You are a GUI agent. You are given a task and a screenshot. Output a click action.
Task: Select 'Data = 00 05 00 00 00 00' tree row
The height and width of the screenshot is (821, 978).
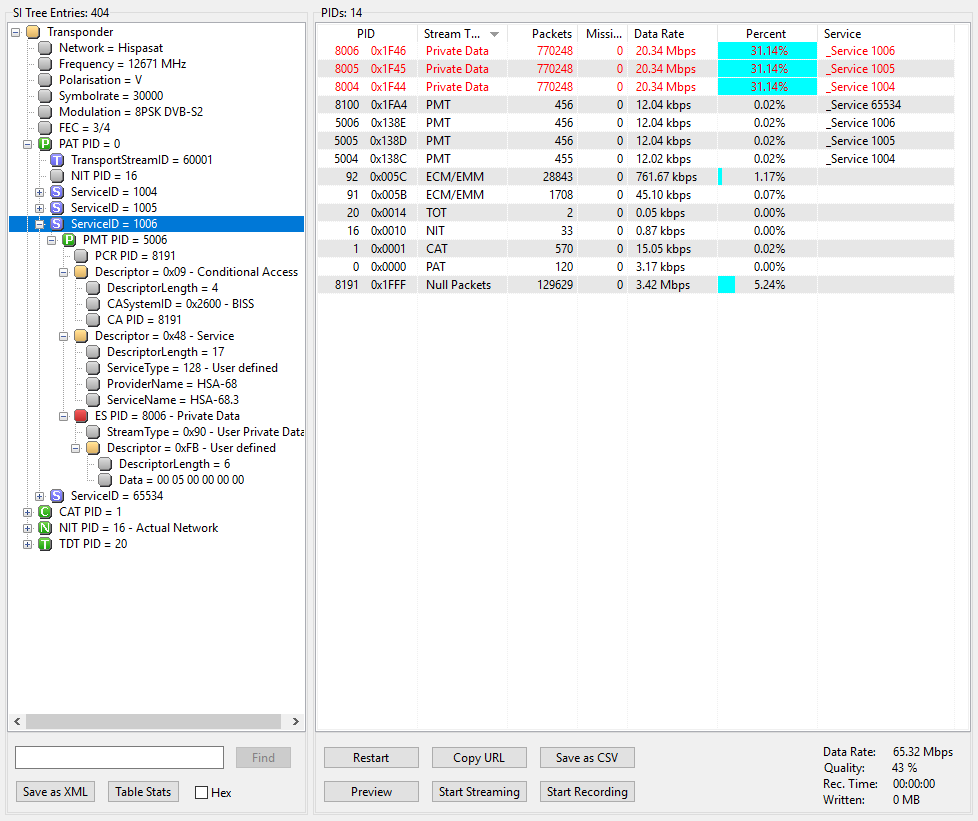tap(182, 480)
